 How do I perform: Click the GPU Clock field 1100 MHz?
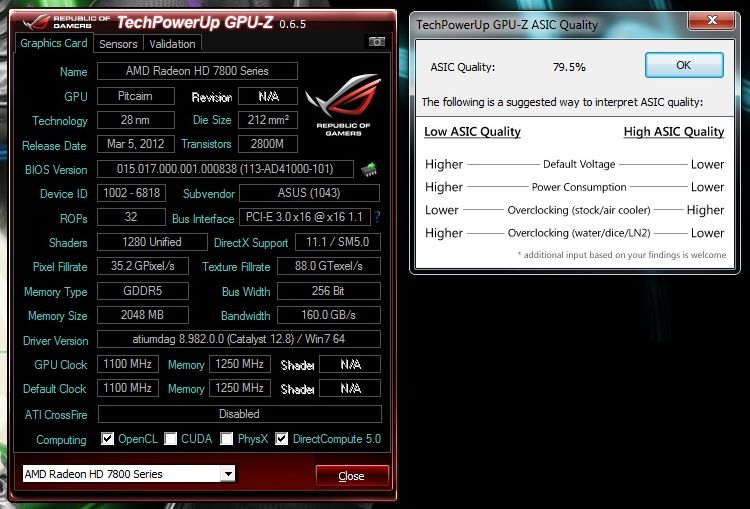tap(128, 364)
